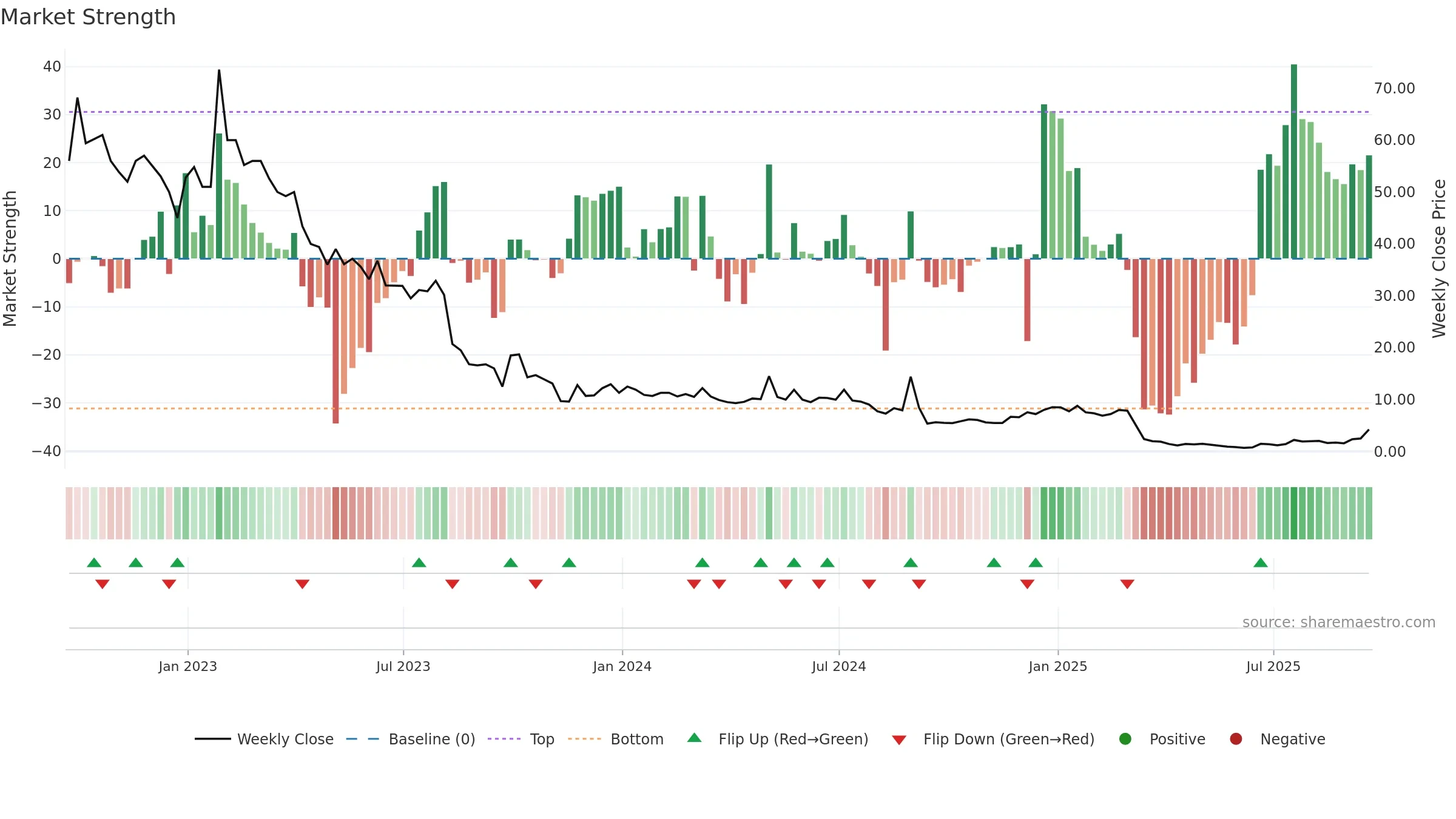Toggle the Weekly Close legend entry
The width and height of the screenshot is (1456, 819).
point(264,739)
